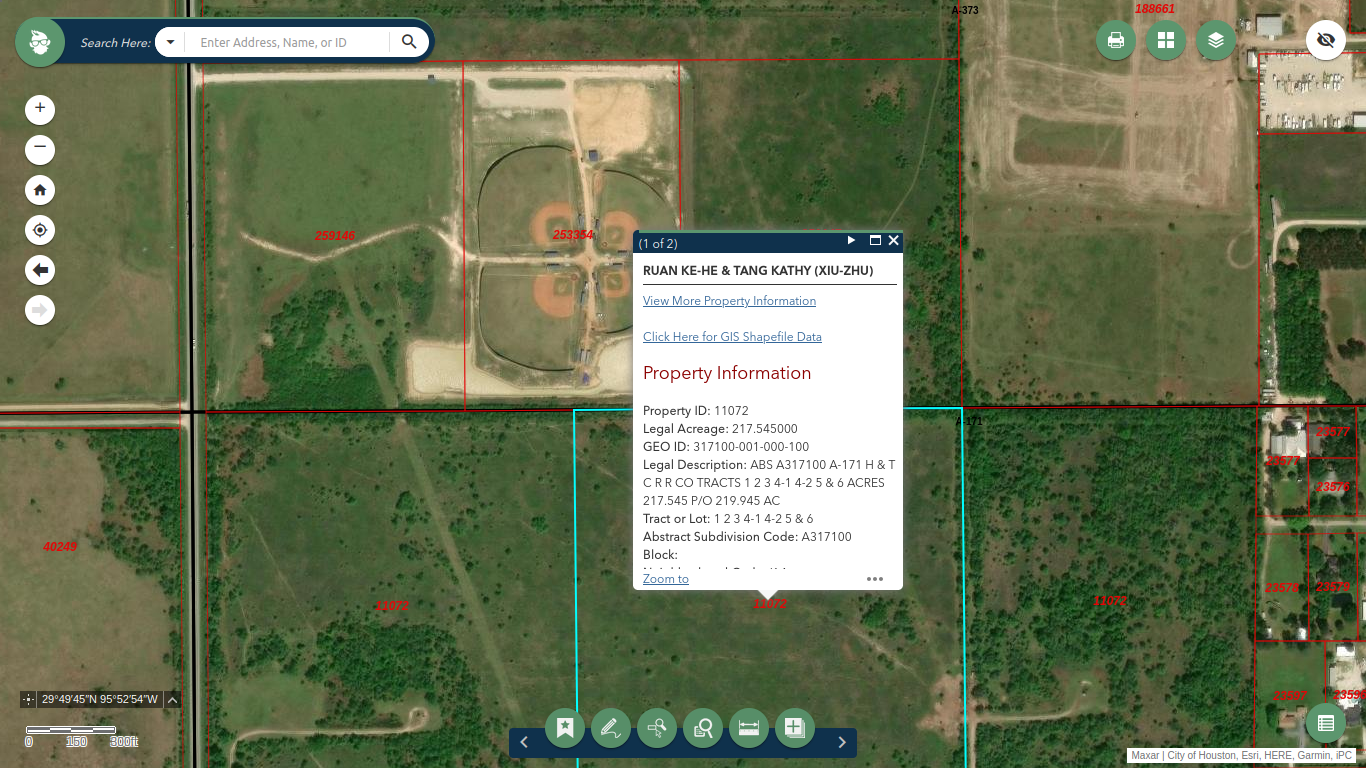Open the search source dropdown arrow
The height and width of the screenshot is (768, 1366).
coord(171,42)
